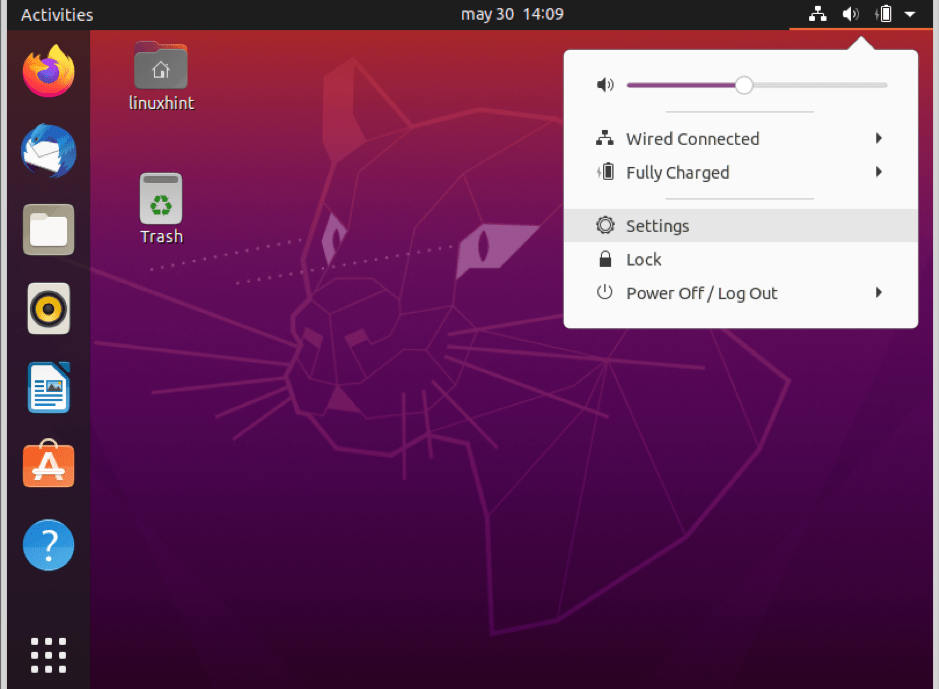The image size is (939, 689).
Task: Open the Trash desktop icon
Action: pyautogui.click(x=160, y=198)
